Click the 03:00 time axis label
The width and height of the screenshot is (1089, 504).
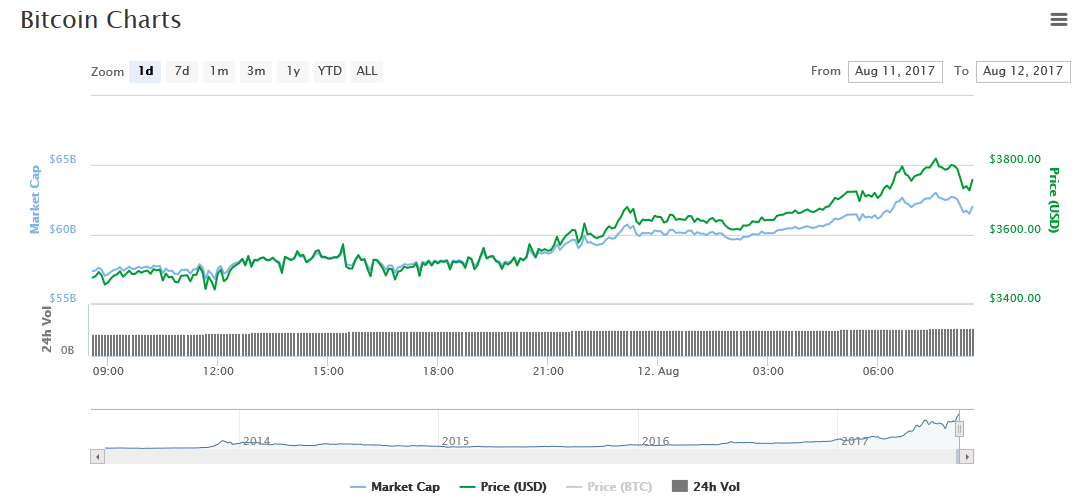tap(768, 371)
